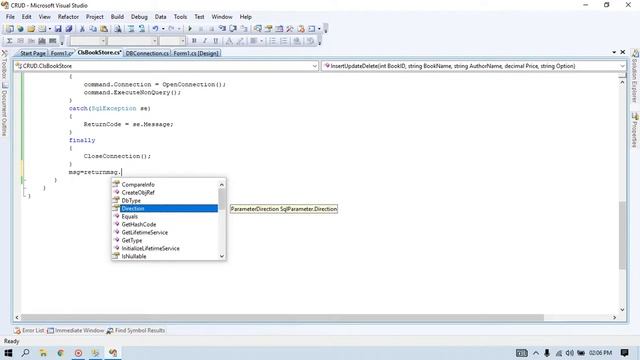Screen dimensions: 640x360
Task: Open the Toolbox side panel
Action: click(x=4, y=65)
